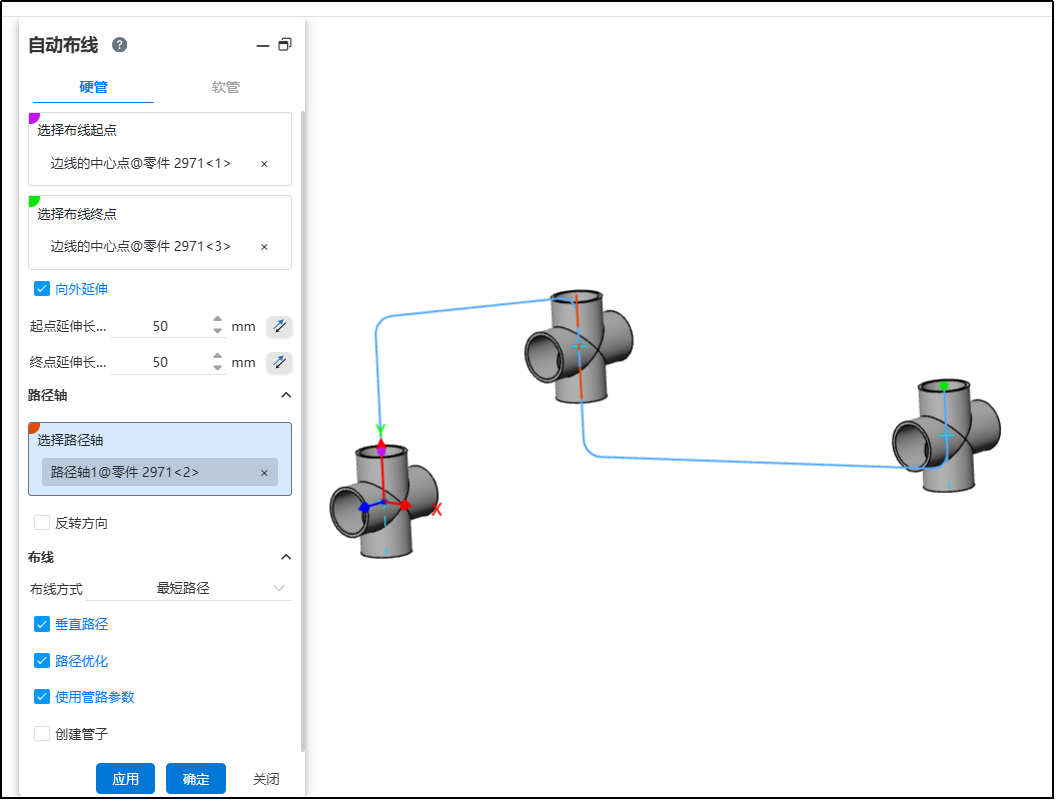Click measure icon beside 起点延伸长度
The height and width of the screenshot is (801, 1056).
[279, 326]
